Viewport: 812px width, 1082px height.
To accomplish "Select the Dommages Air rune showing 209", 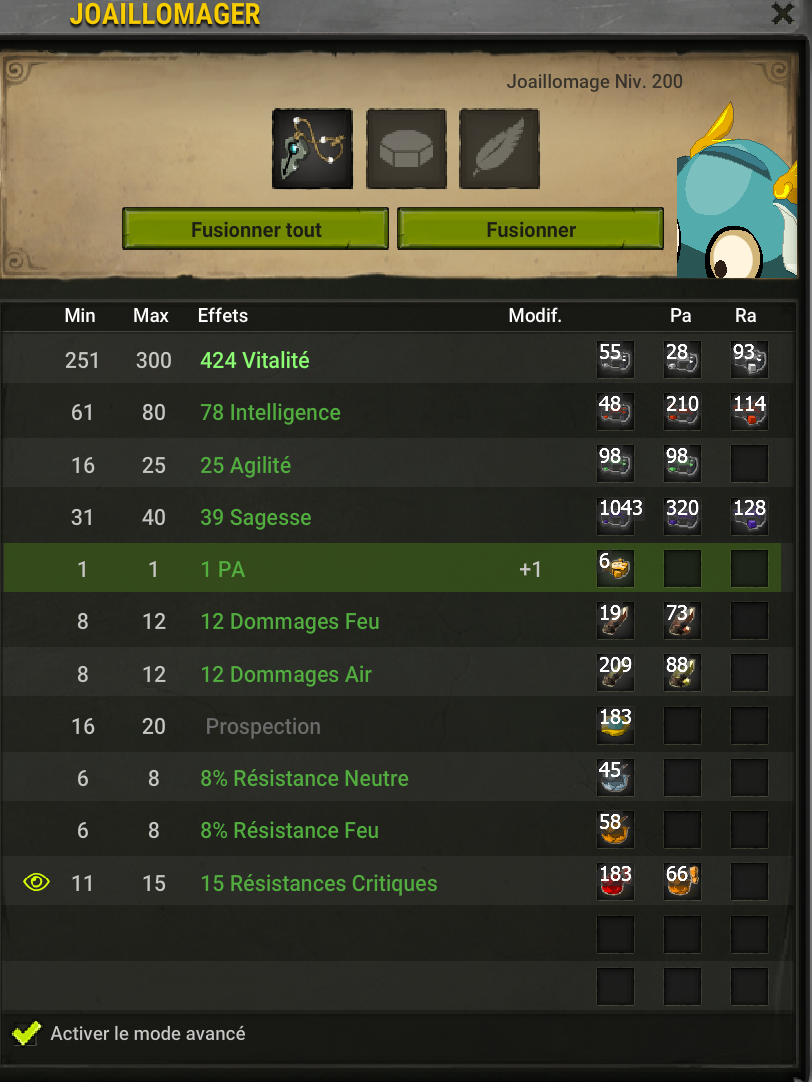I will 615,673.
